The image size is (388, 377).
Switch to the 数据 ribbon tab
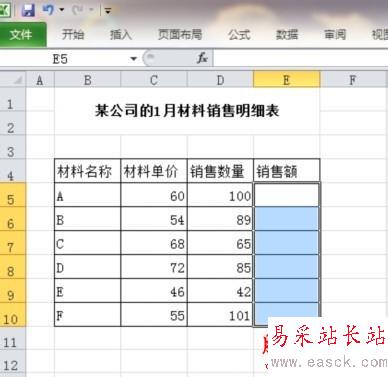click(287, 34)
